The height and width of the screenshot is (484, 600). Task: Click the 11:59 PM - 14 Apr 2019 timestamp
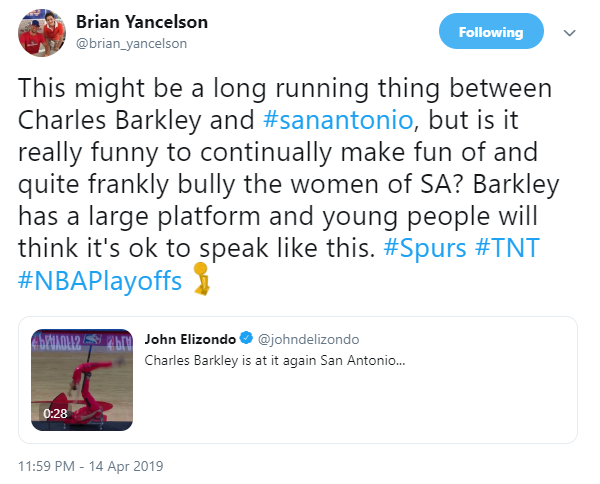tap(92, 466)
